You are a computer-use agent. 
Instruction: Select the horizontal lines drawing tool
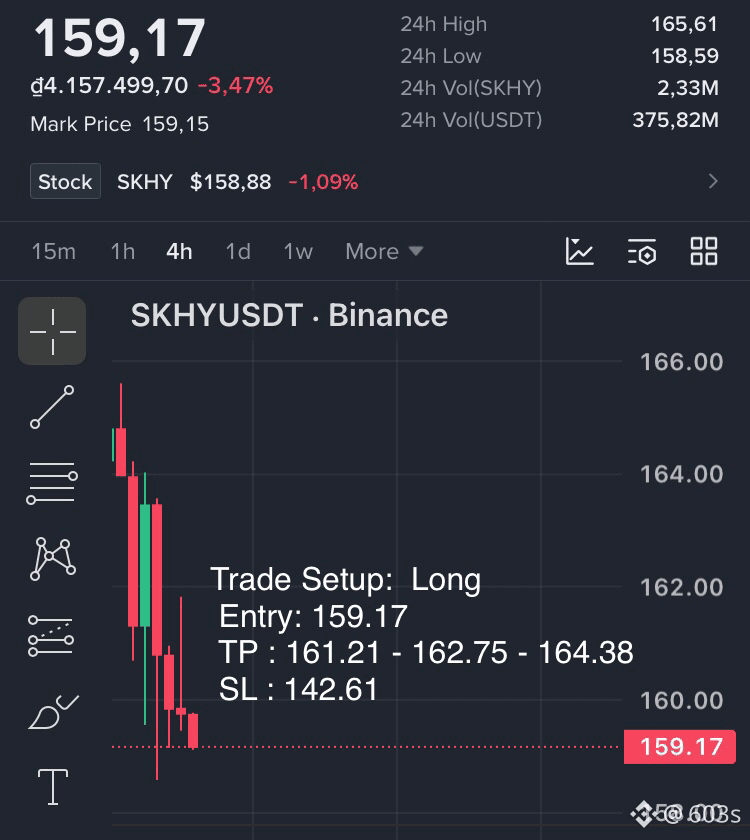[x=52, y=483]
